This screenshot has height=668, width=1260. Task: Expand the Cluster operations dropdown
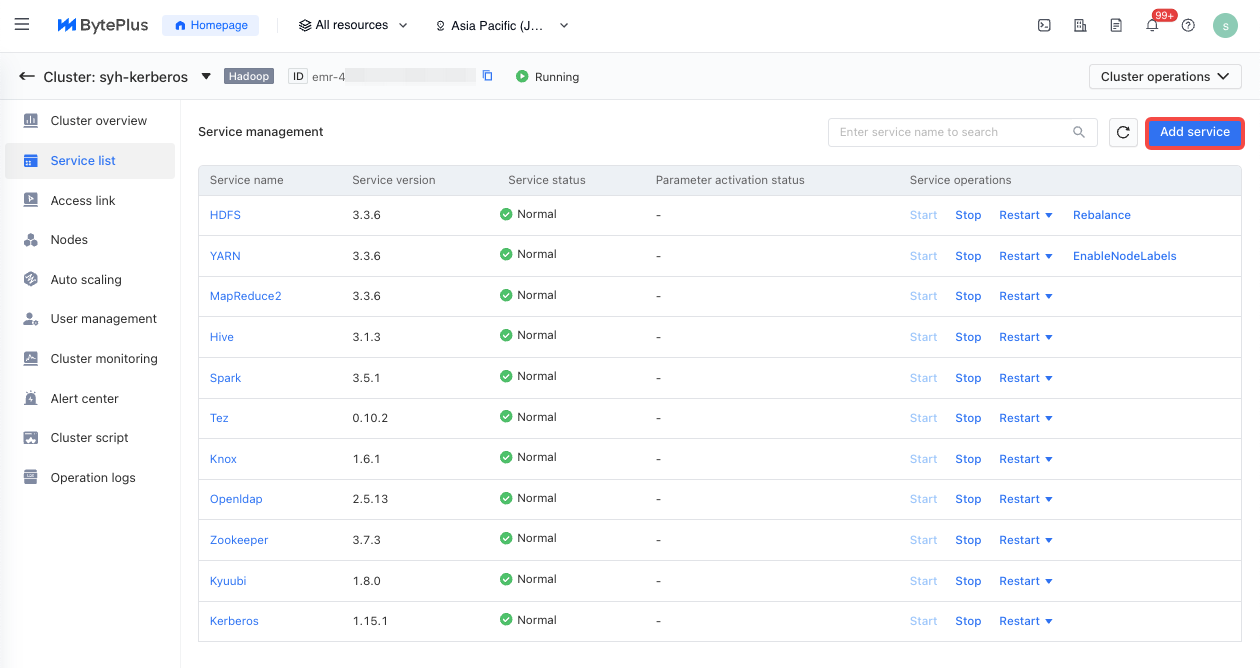(x=1165, y=77)
